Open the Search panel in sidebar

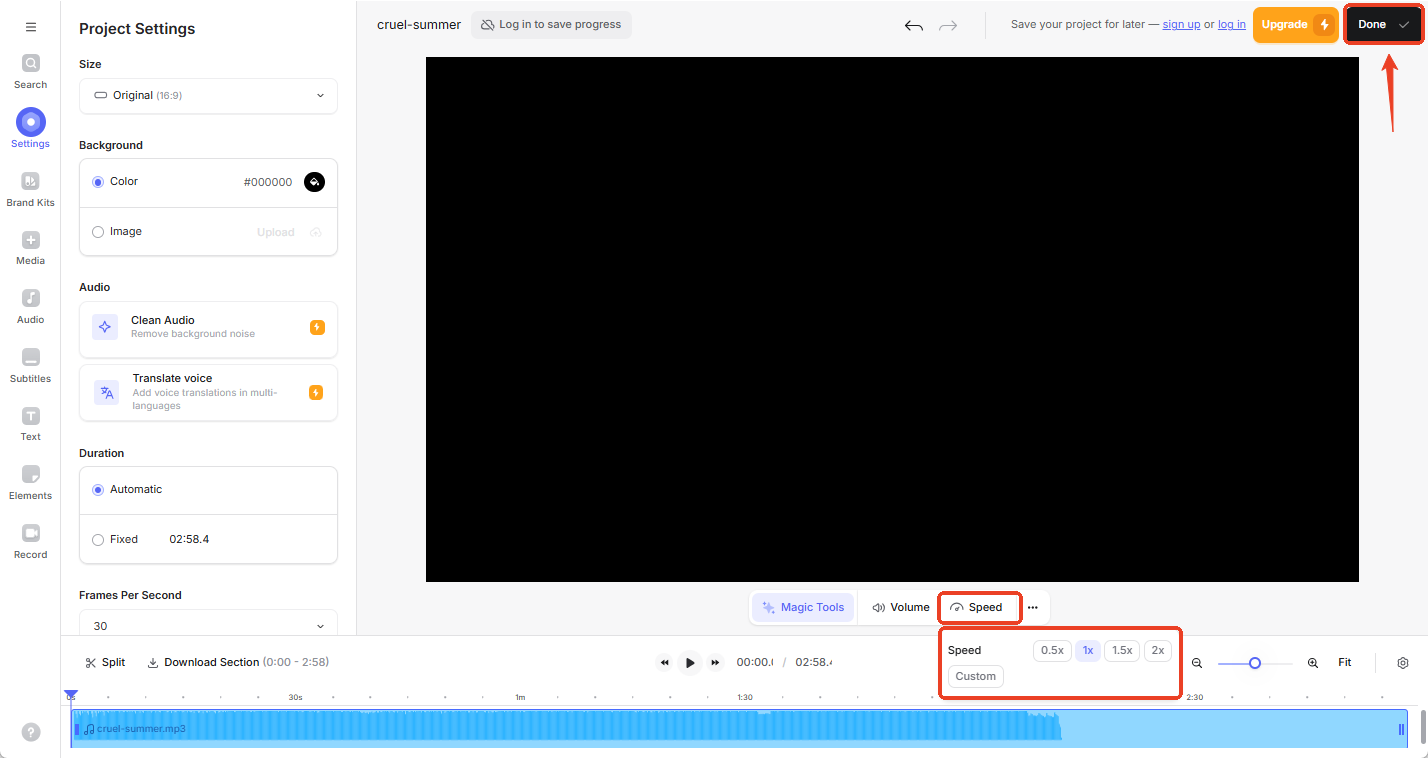(30, 70)
